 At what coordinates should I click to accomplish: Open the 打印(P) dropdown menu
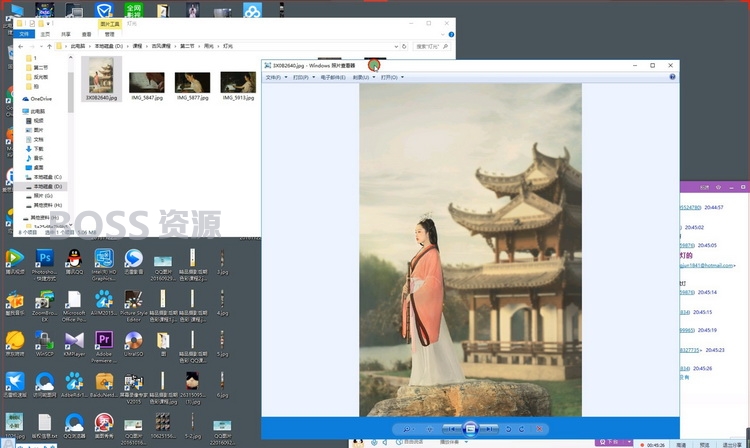303,77
